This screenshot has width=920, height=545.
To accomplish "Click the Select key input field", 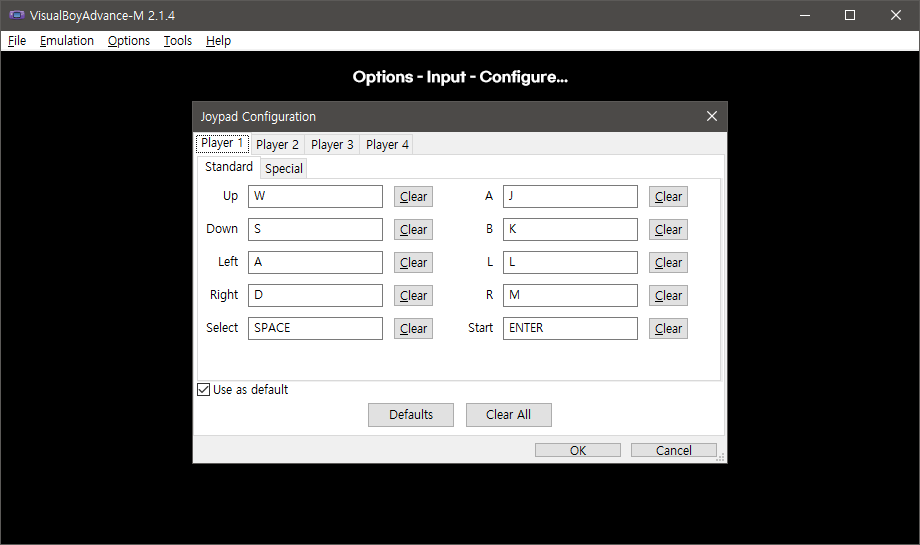I will 315,328.
